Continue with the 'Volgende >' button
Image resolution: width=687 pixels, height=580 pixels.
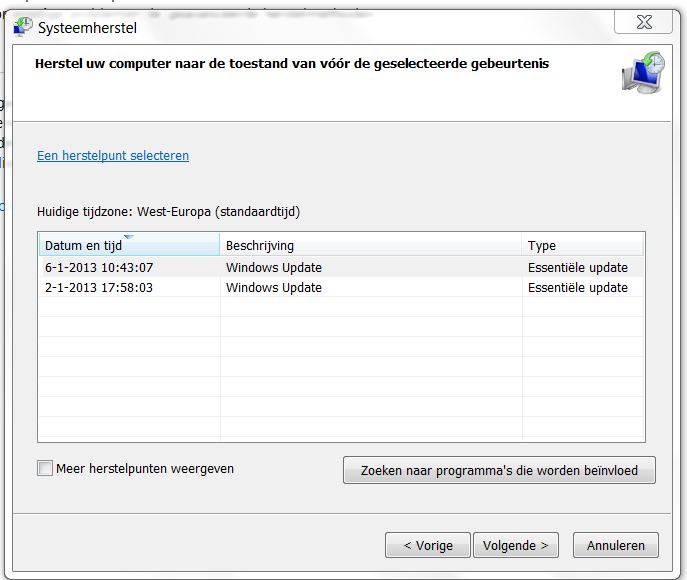pos(516,545)
